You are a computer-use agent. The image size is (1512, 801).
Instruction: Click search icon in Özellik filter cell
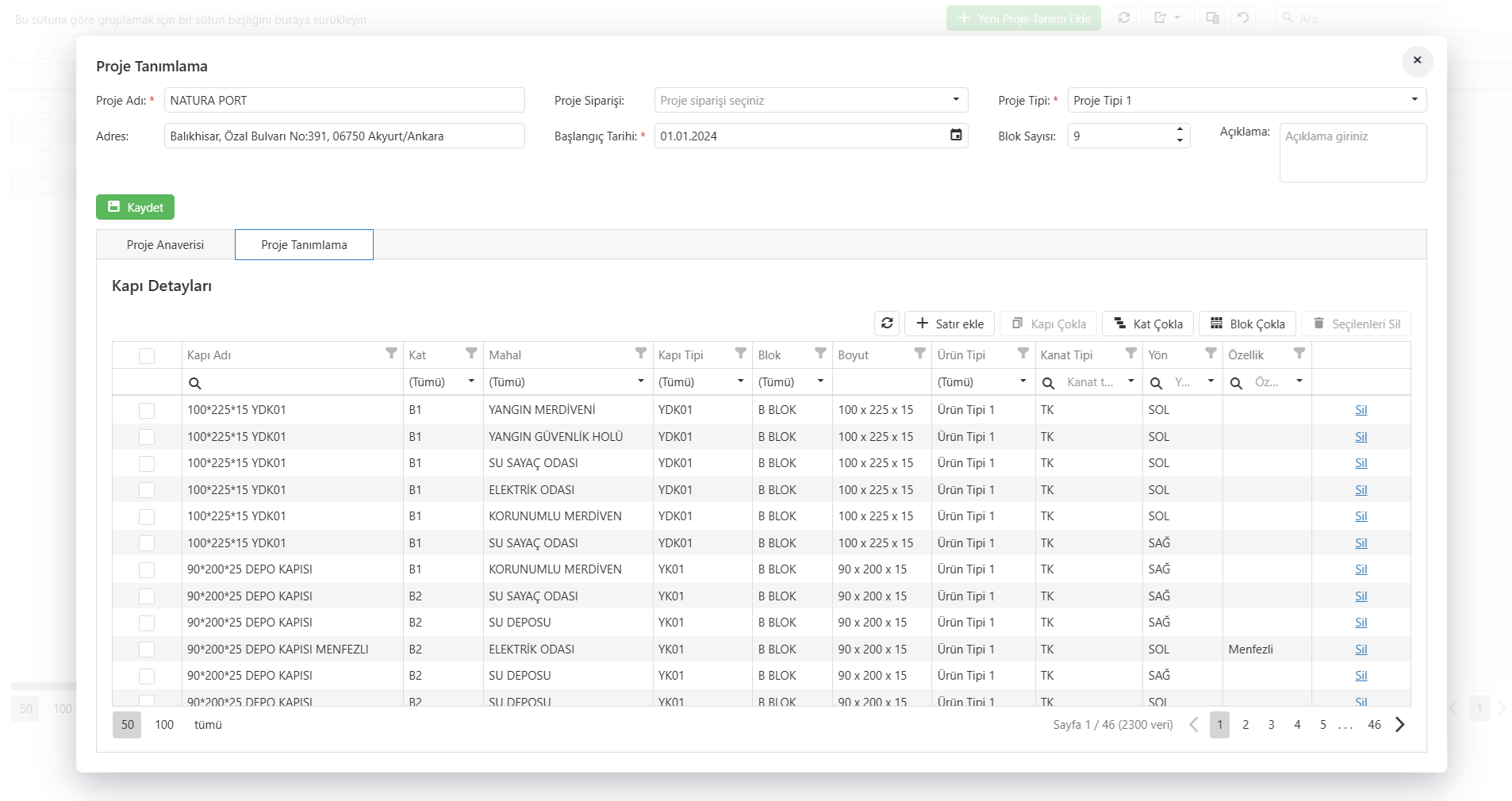(1237, 383)
